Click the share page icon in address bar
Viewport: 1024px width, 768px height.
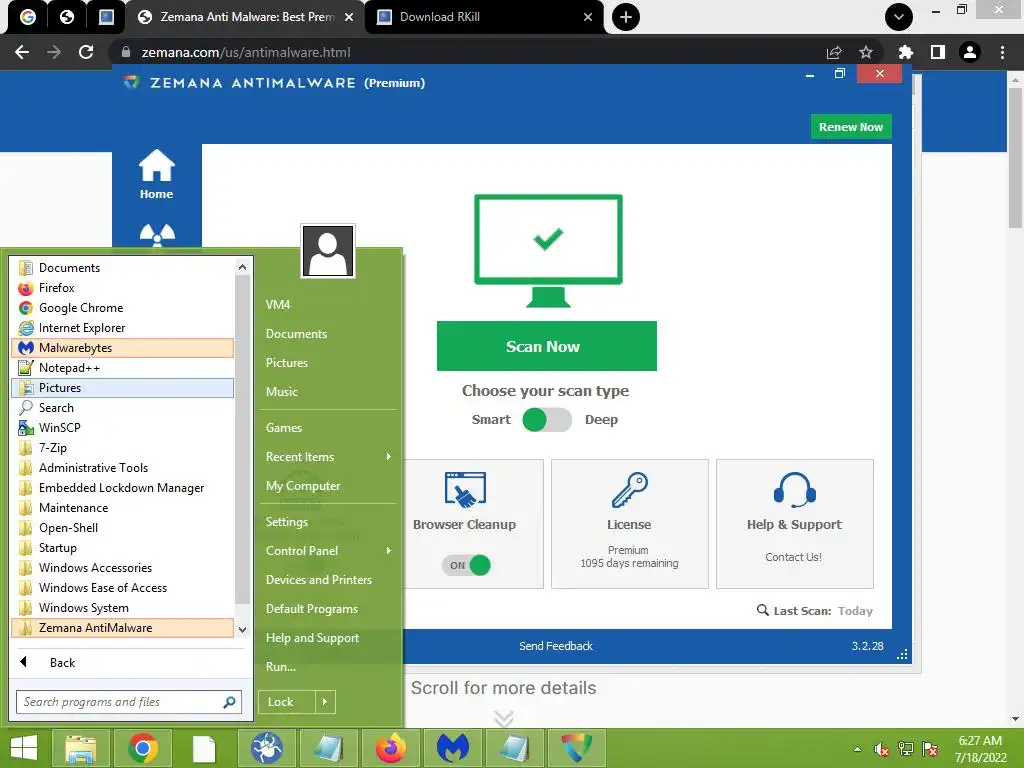click(x=834, y=52)
